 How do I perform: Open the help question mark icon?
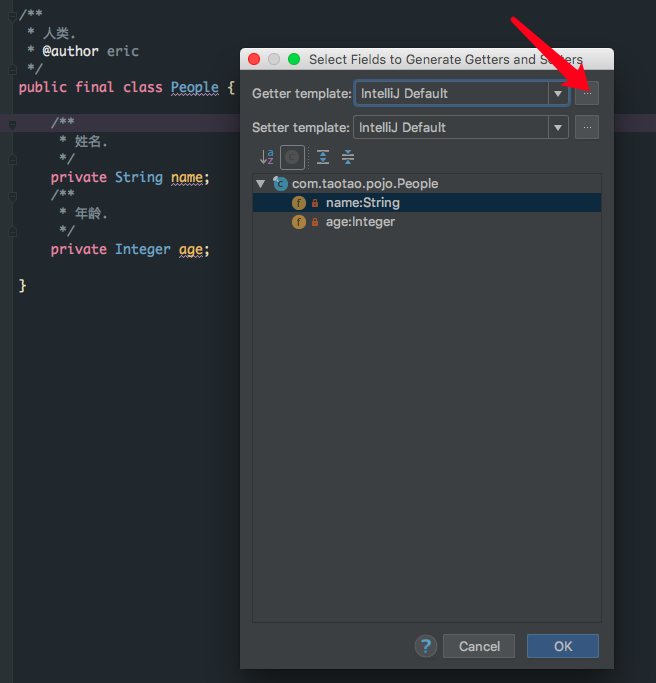point(426,646)
